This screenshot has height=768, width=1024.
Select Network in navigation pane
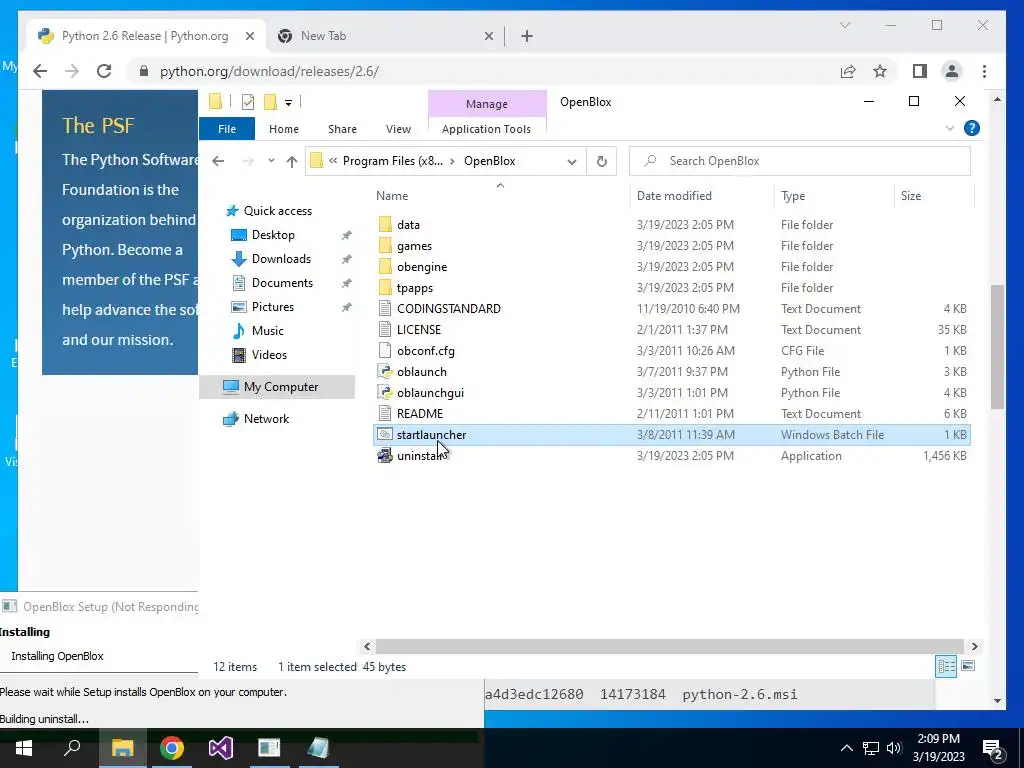(x=266, y=419)
